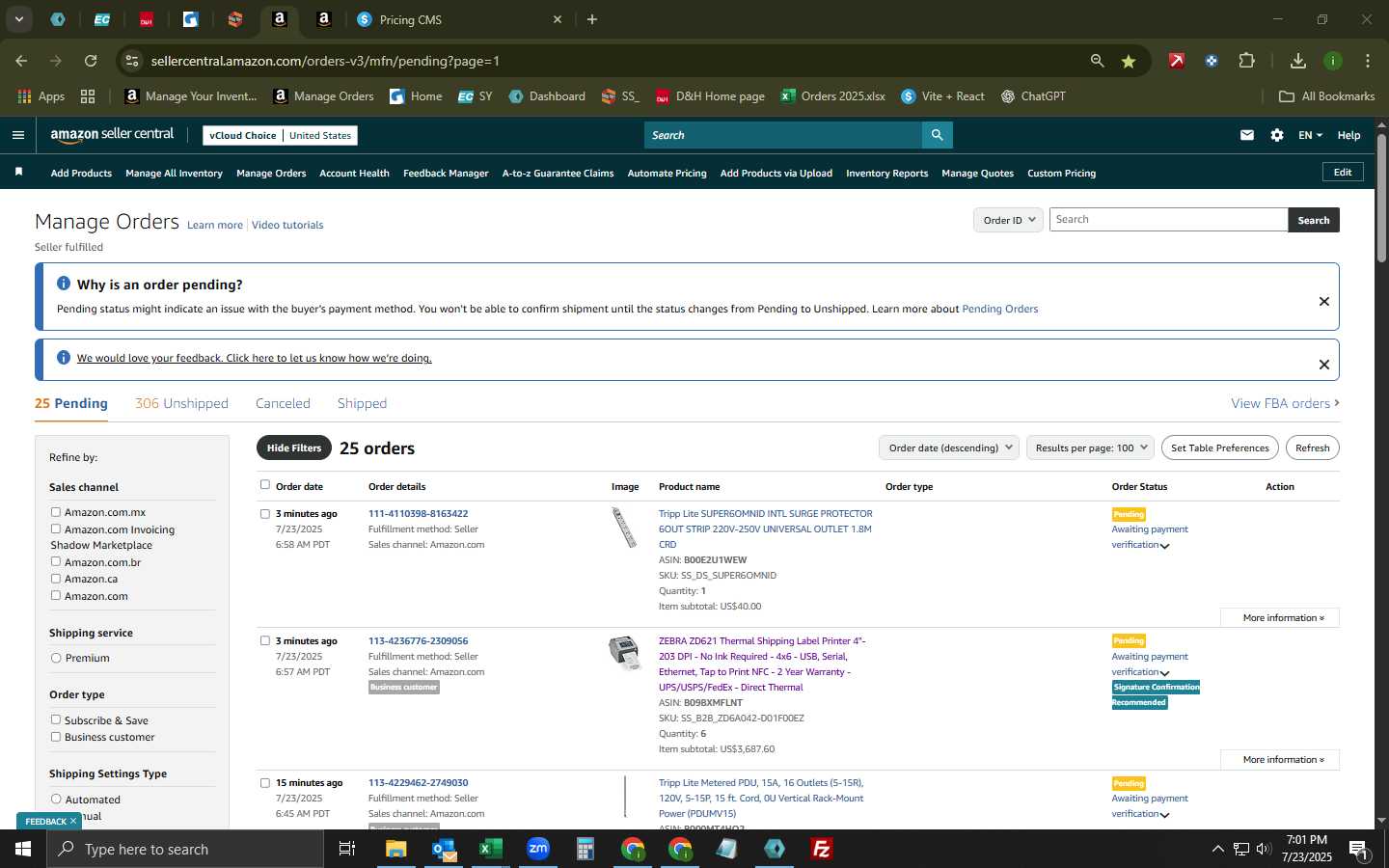This screenshot has height=868, width=1389.
Task: Select the Automated shipping settings option
Action: (x=56, y=799)
